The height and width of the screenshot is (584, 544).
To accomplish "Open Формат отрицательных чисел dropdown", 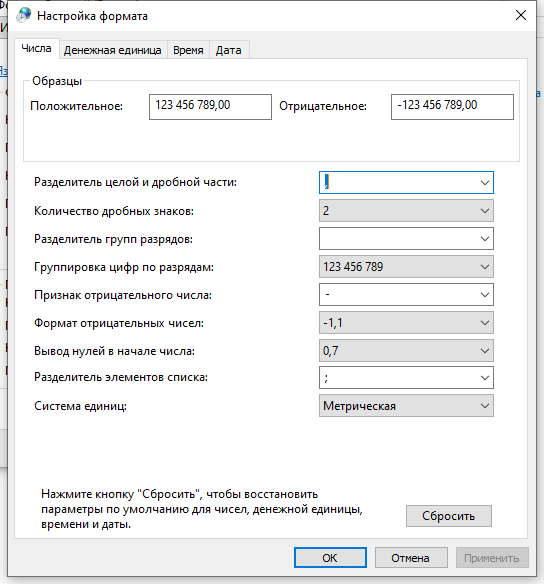I will (x=406, y=323).
